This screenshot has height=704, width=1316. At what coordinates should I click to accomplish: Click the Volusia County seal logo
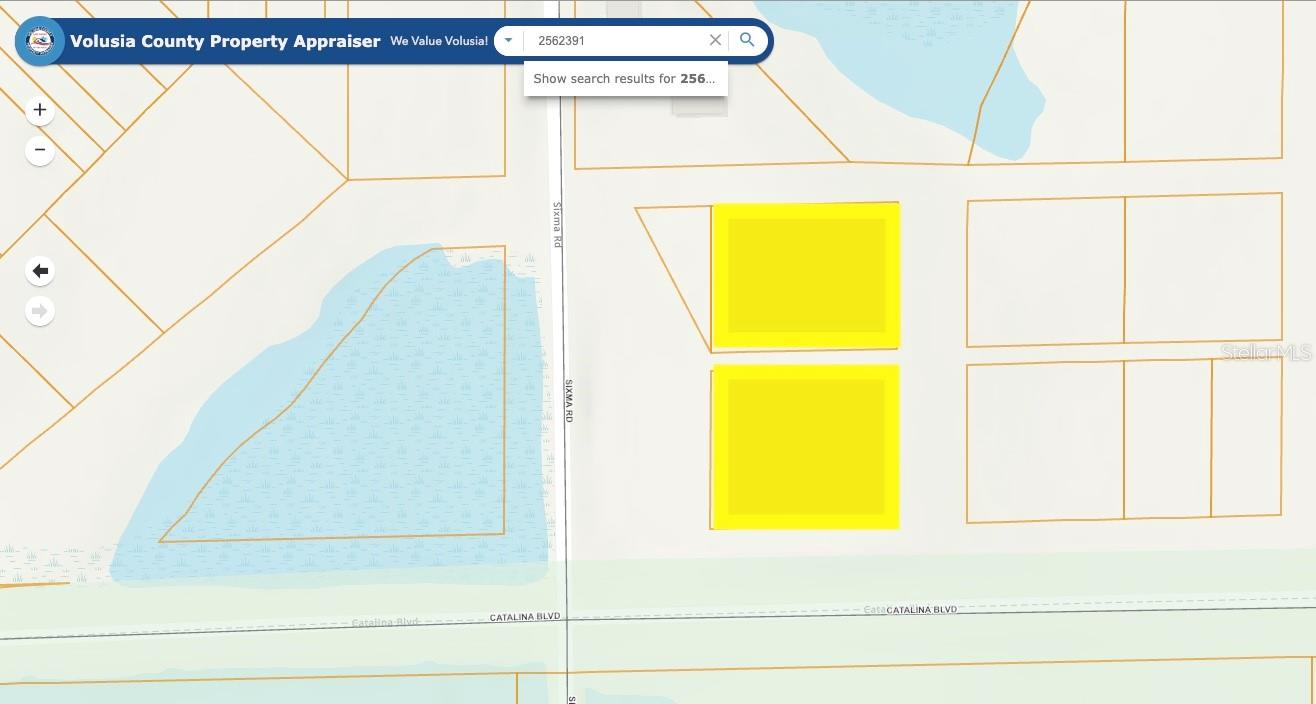(40, 42)
